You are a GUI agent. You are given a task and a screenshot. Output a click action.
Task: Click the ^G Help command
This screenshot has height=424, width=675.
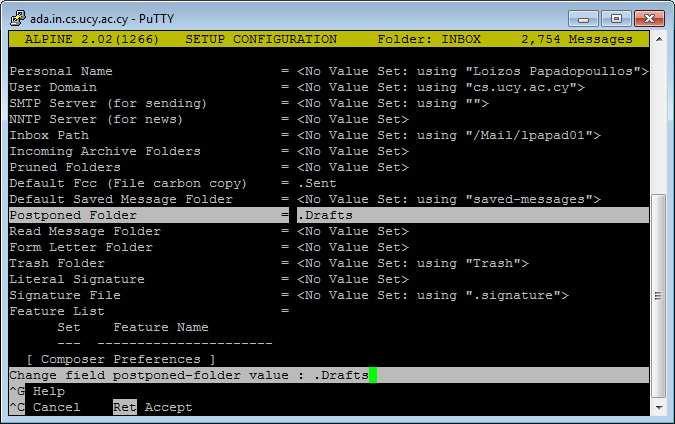point(37,391)
